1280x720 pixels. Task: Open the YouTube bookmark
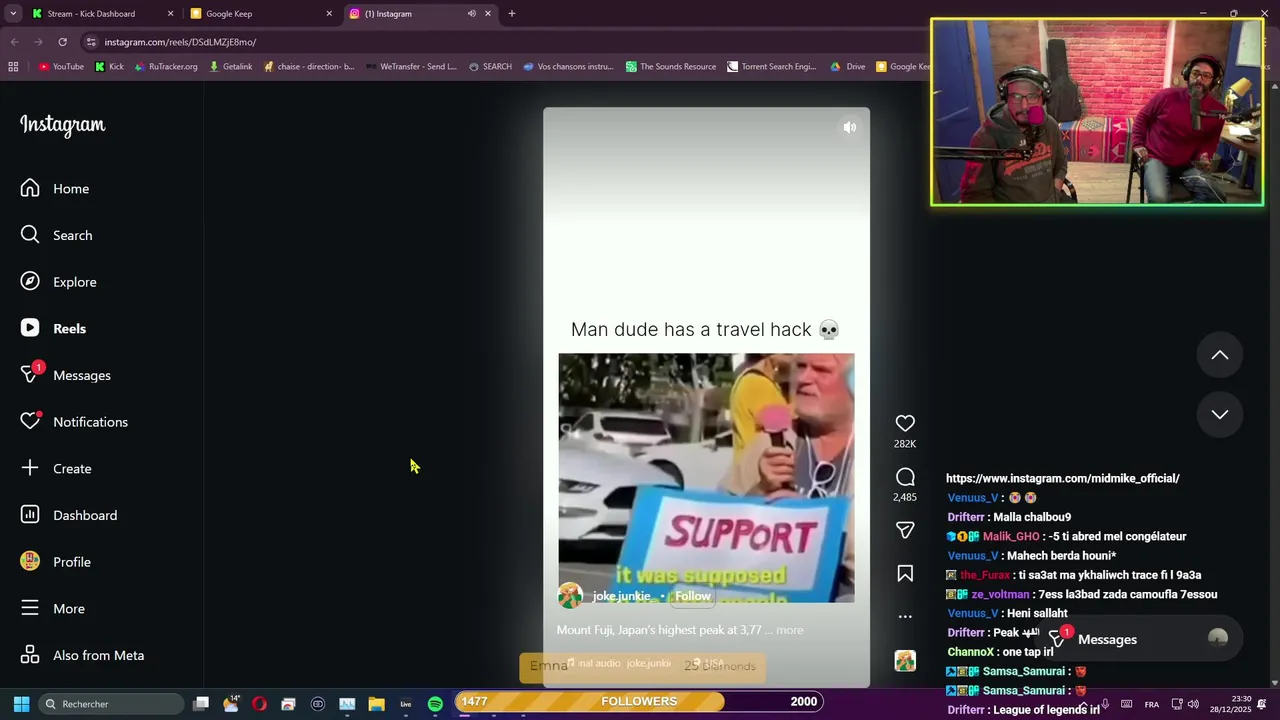[x=61, y=66]
